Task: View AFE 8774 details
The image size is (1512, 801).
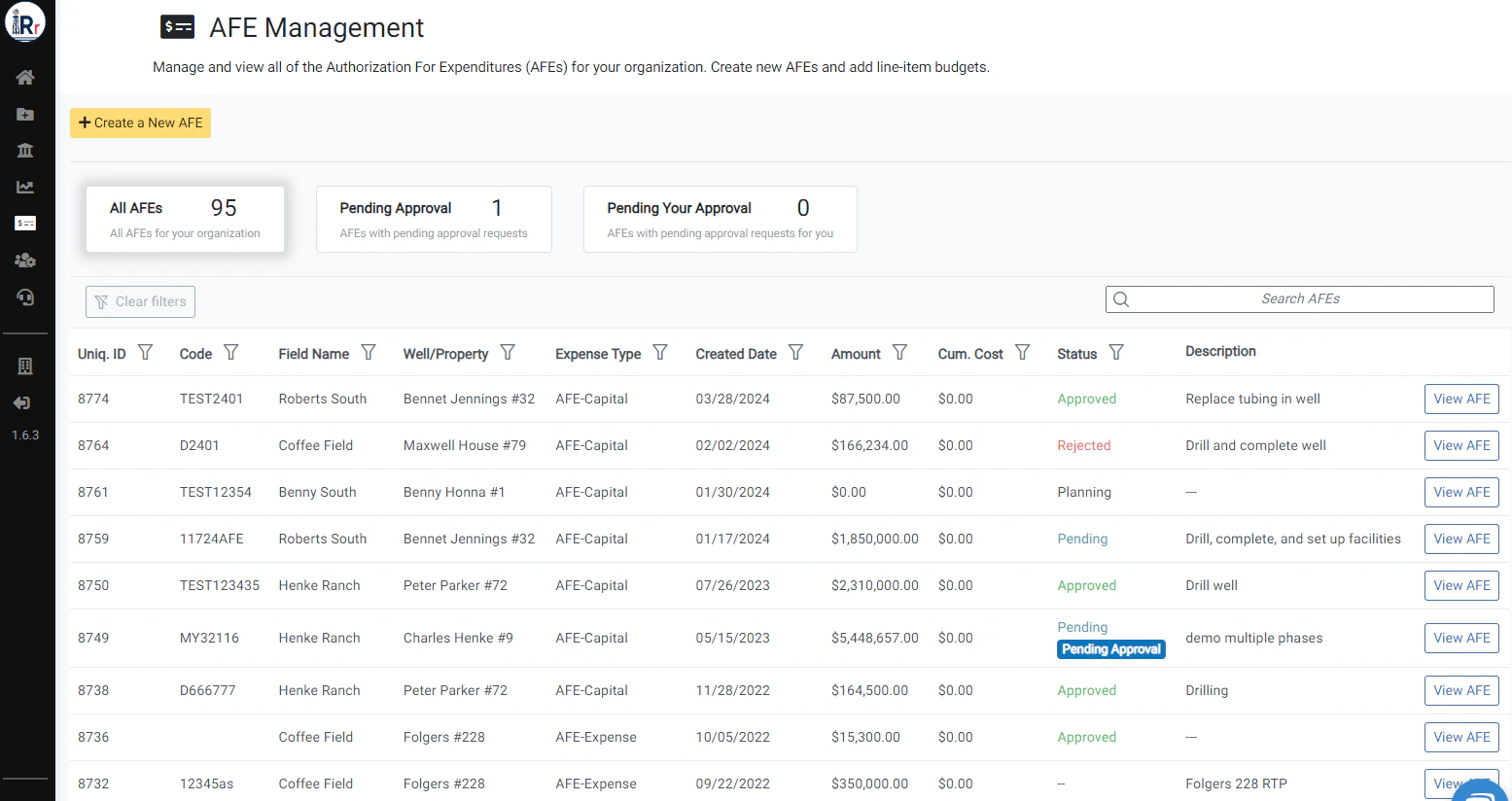Action: pos(1461,399)
